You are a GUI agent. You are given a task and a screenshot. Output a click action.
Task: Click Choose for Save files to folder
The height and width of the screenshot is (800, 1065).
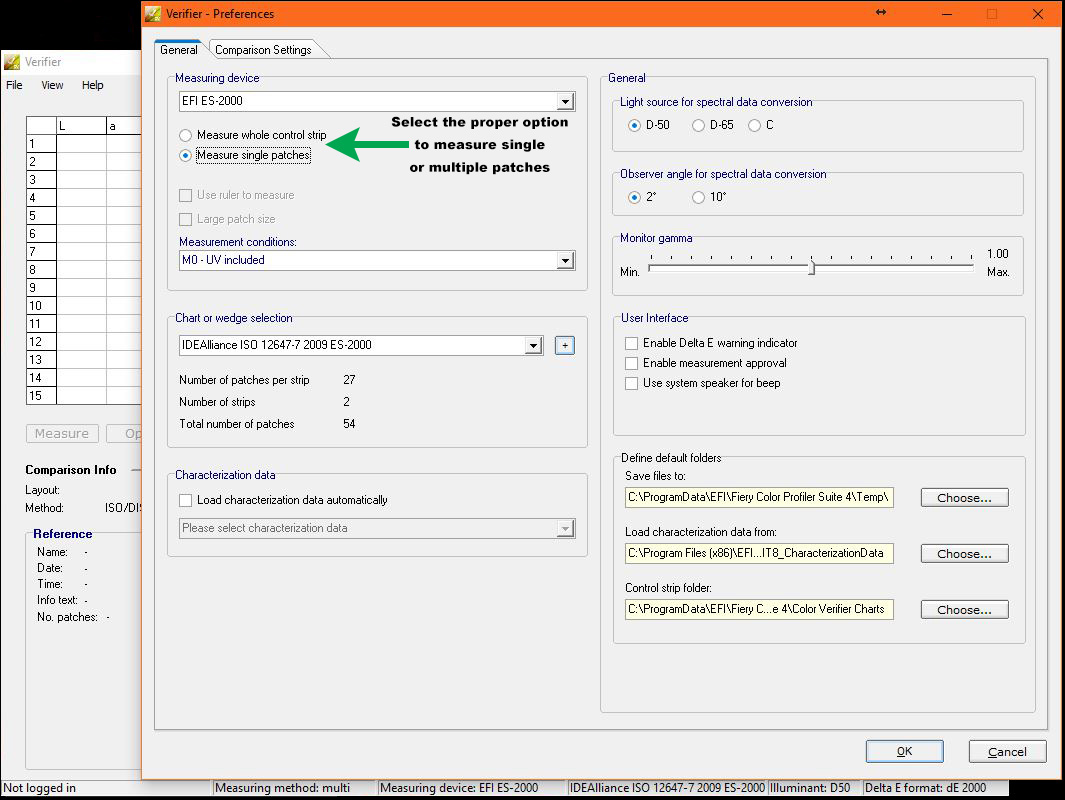tap(964, 498)
